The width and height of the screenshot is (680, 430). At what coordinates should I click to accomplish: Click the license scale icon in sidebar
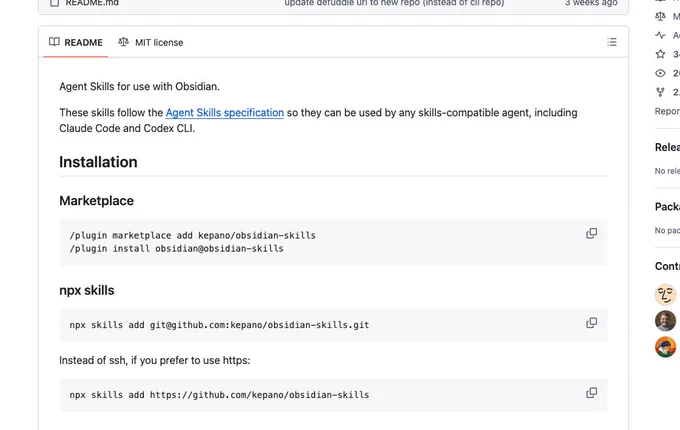pyautogui.click(x=660, y=16)
